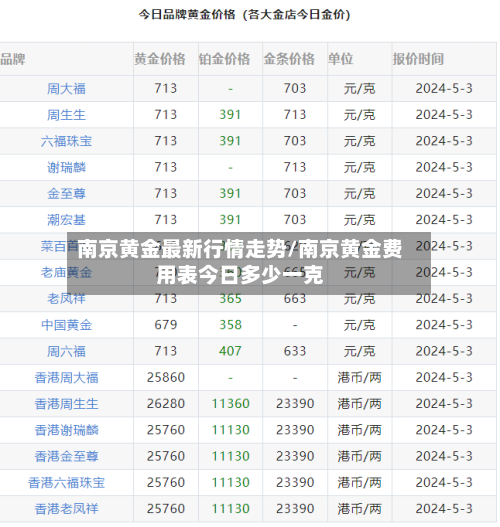Open the 潮宏基 brand link
The height and width of the screenshot is (527, 500).
pyautogui.click(x=66, y=220)
